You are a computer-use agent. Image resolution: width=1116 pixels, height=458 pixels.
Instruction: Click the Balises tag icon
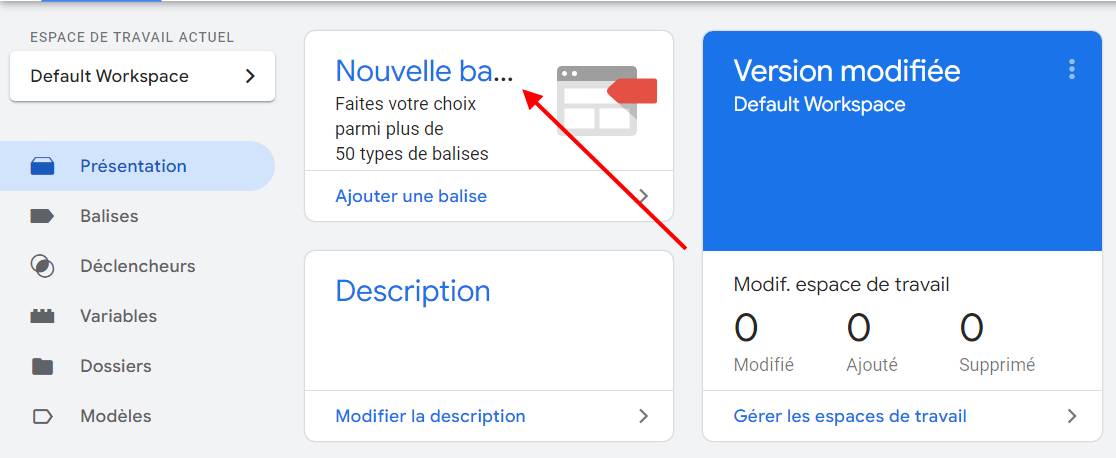42,216
